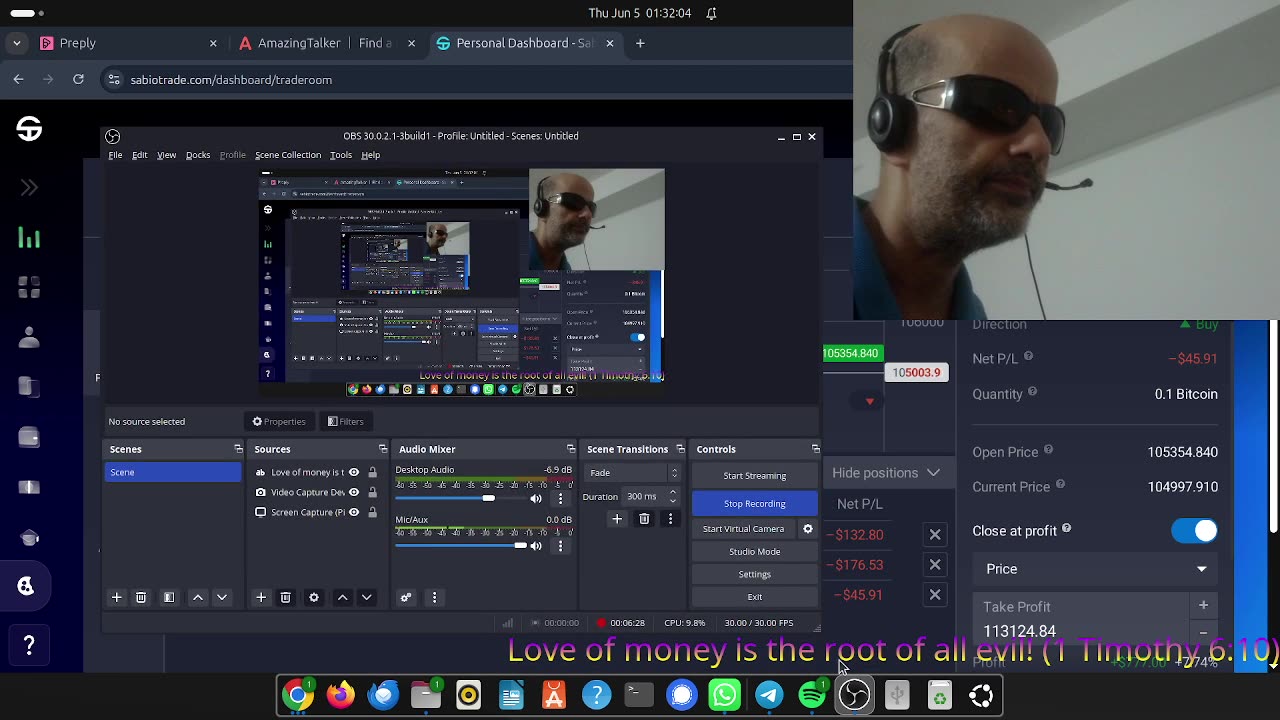Open Desktop Audio three-dot options
1280x720 pixels.
[x=560, y=498]
